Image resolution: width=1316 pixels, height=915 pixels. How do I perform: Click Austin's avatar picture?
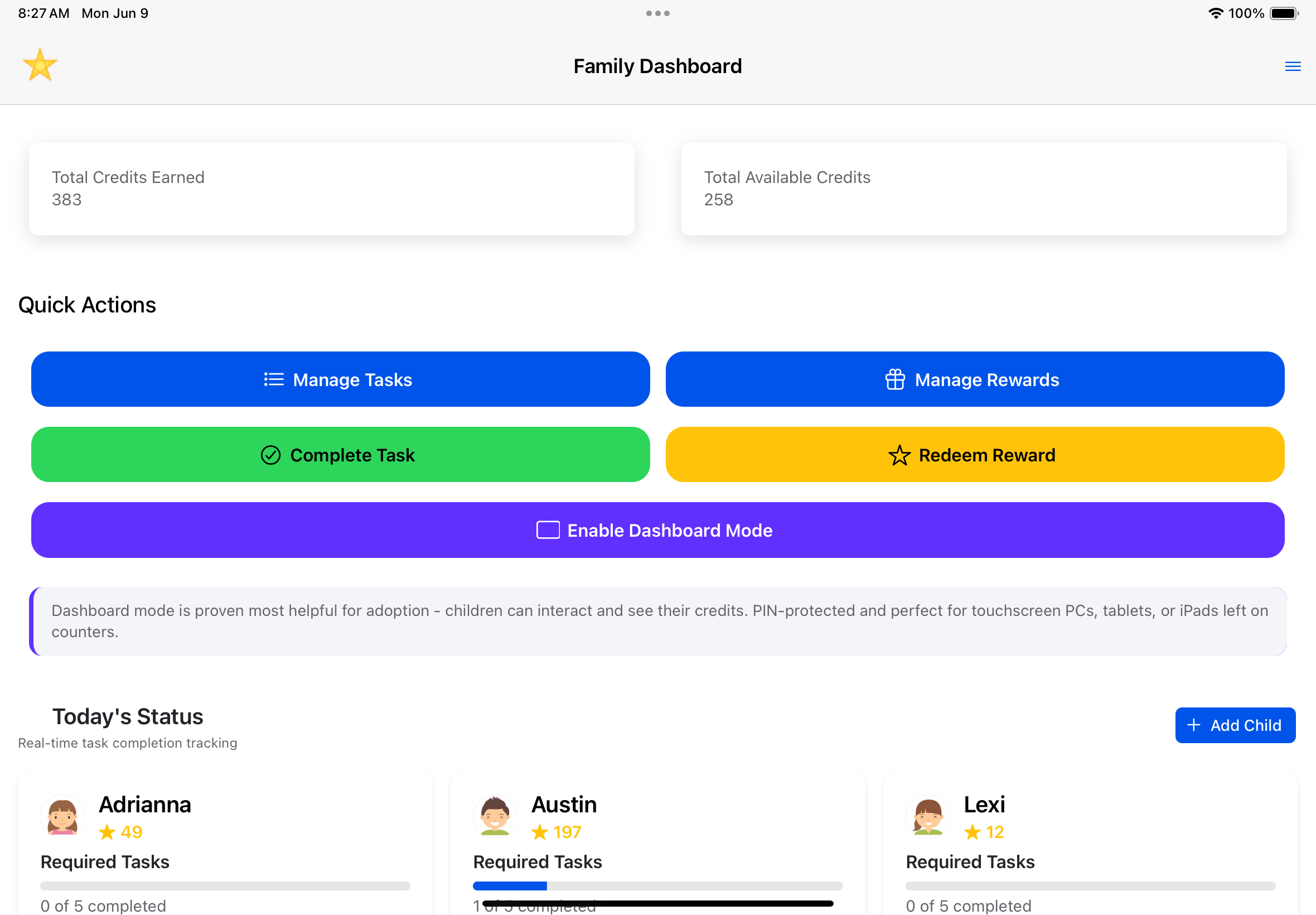[x=495, y=816]
